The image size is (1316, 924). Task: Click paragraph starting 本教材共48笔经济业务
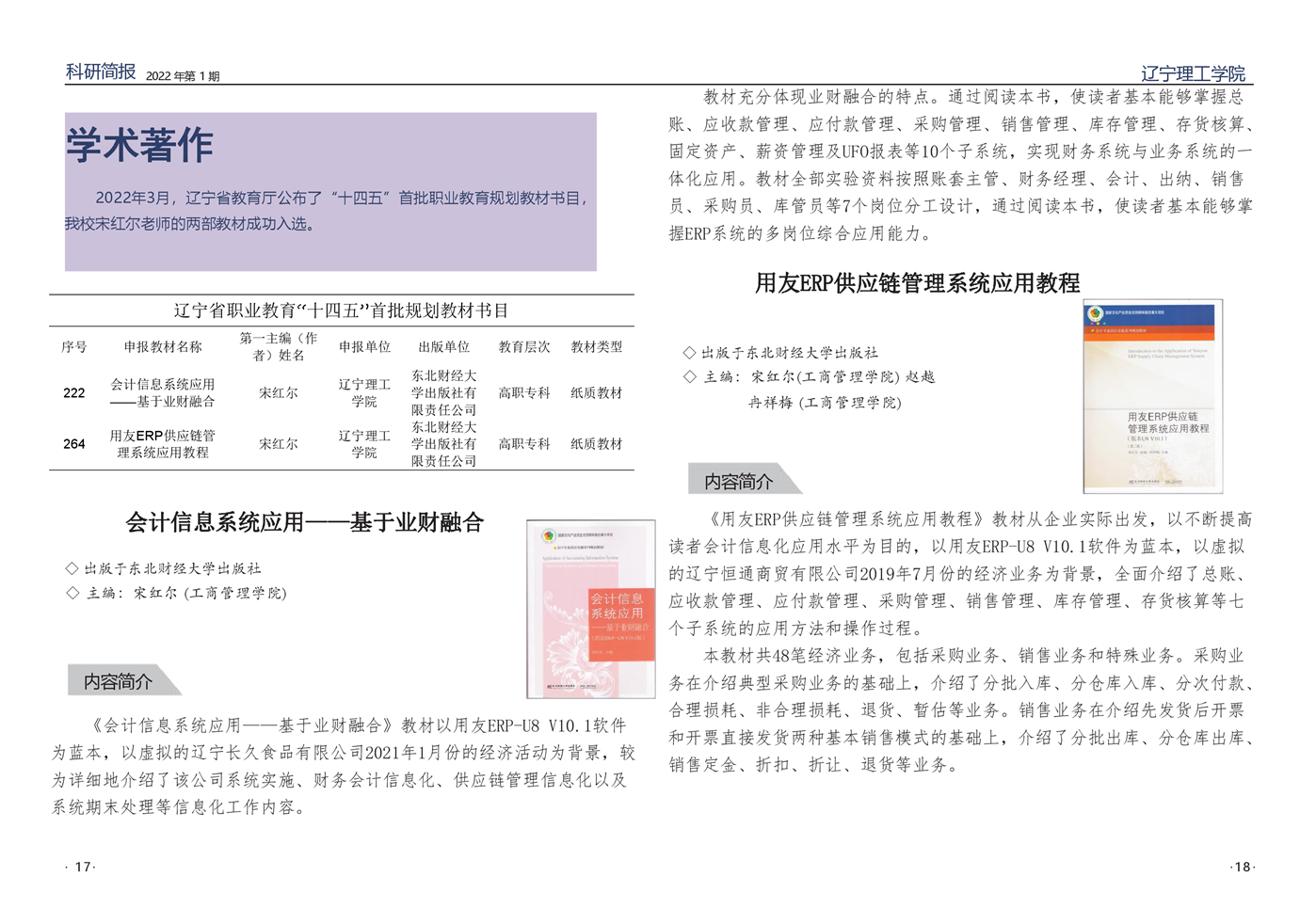click(x=960, y=710)
